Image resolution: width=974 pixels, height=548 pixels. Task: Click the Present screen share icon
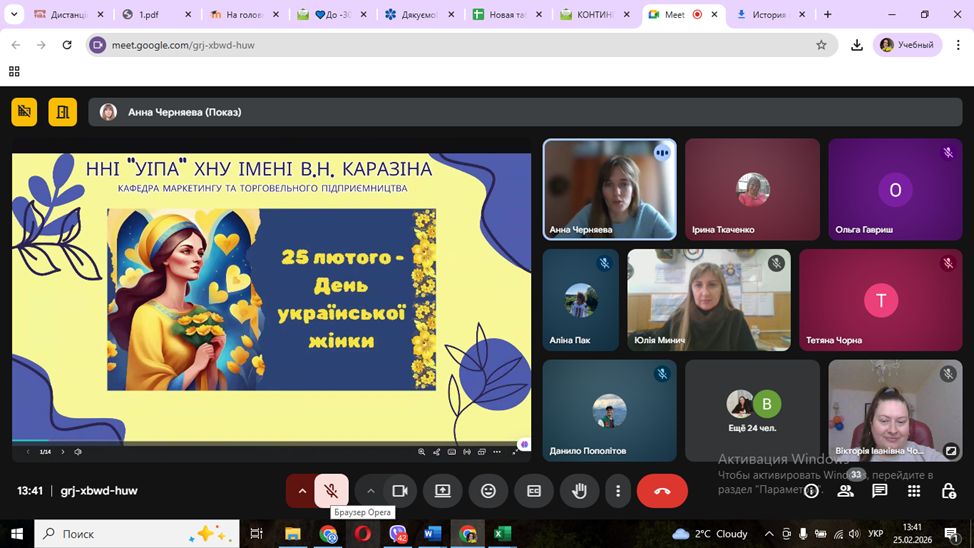pyautogui.click(x=442, y=491)
